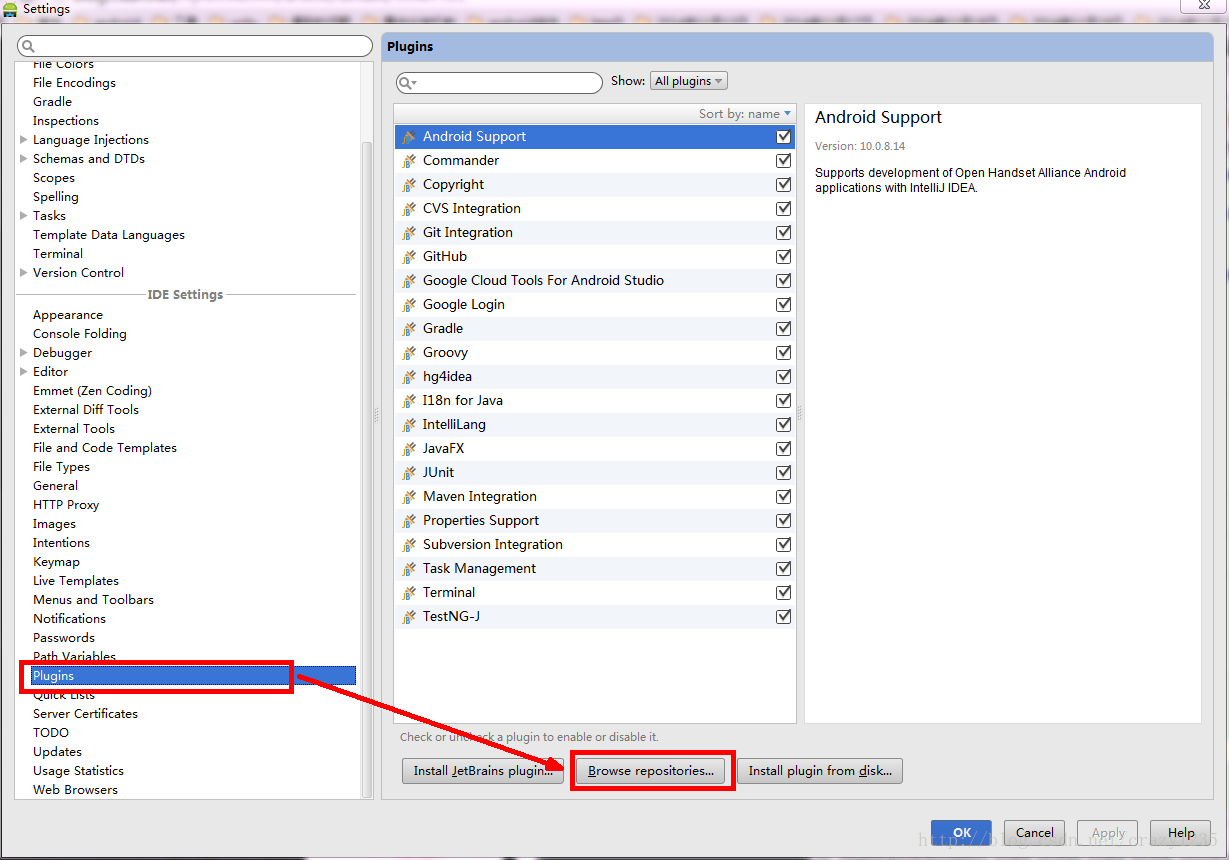
Task: Click the Properties Support plugin icon
Action: [409, 521]
